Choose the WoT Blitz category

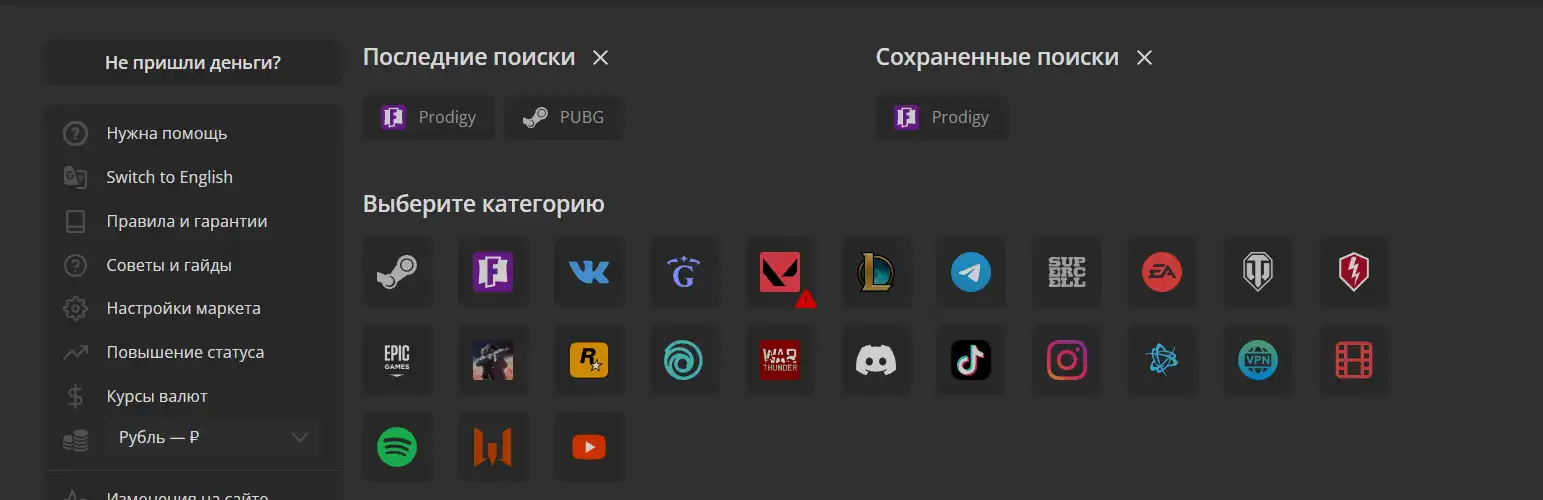1354,272
